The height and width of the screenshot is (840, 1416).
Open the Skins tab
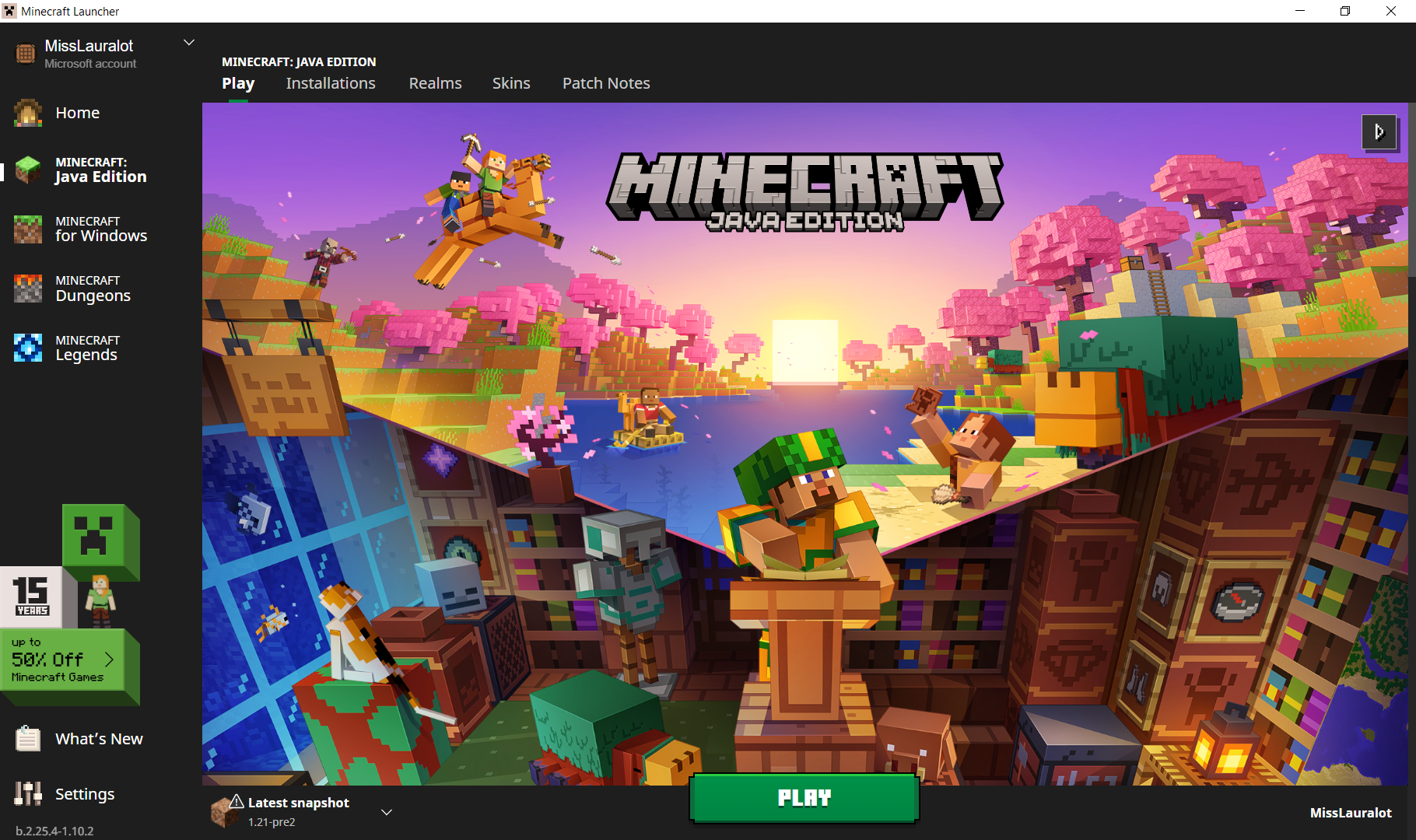[x=511, y=83]
